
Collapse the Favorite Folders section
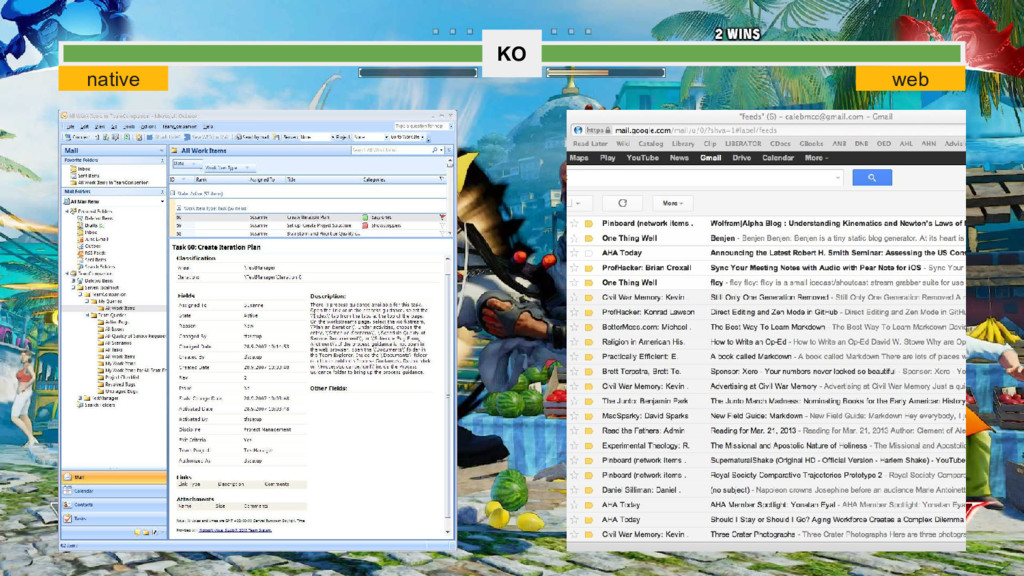tap(162, 161)
